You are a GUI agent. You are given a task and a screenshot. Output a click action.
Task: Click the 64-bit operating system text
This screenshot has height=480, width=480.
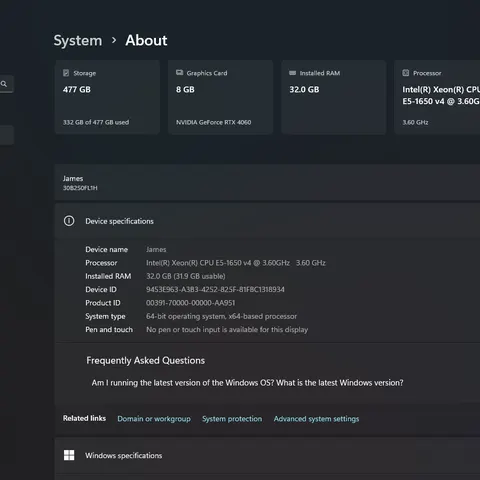221,316
